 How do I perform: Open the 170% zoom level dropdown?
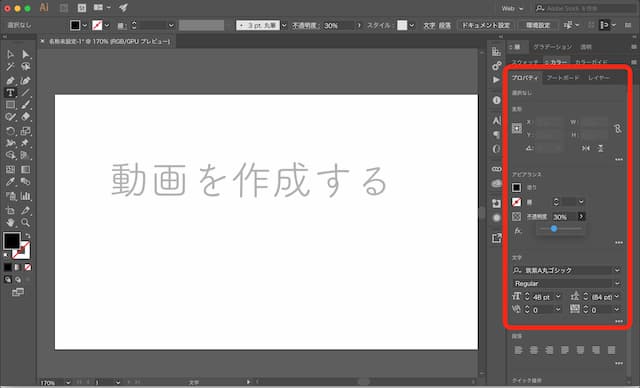click(67, 383)
